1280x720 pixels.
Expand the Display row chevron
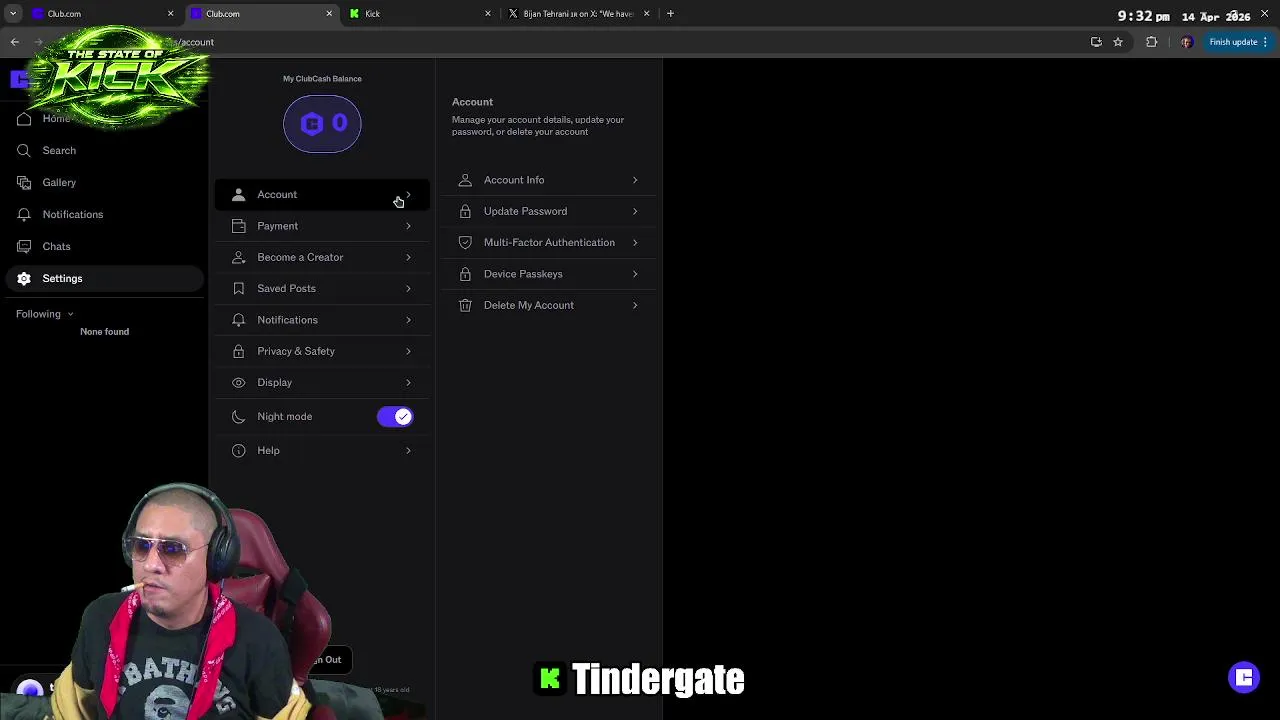click(408, 382)
